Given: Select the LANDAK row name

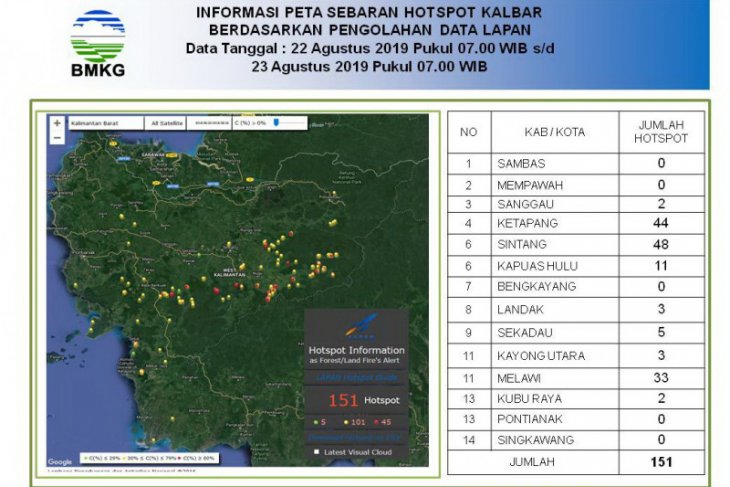Looking at the screenshot, I should coord(520,310).
